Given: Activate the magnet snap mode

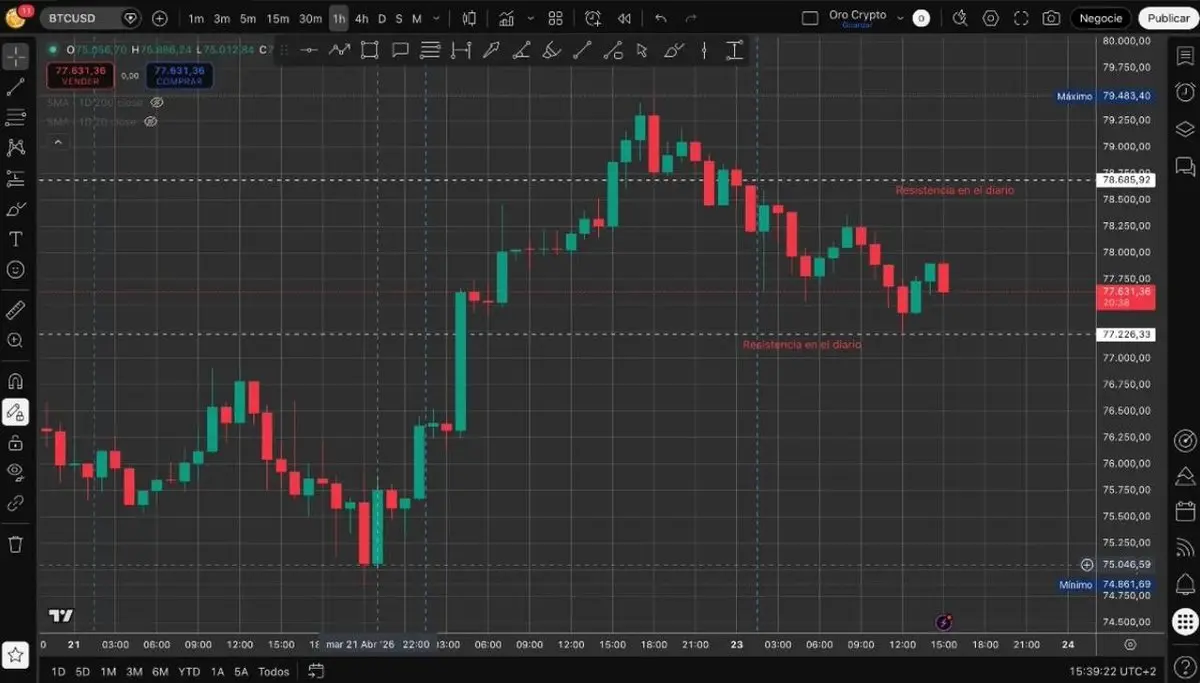Looking at the screenshot, I should point(16,381).
